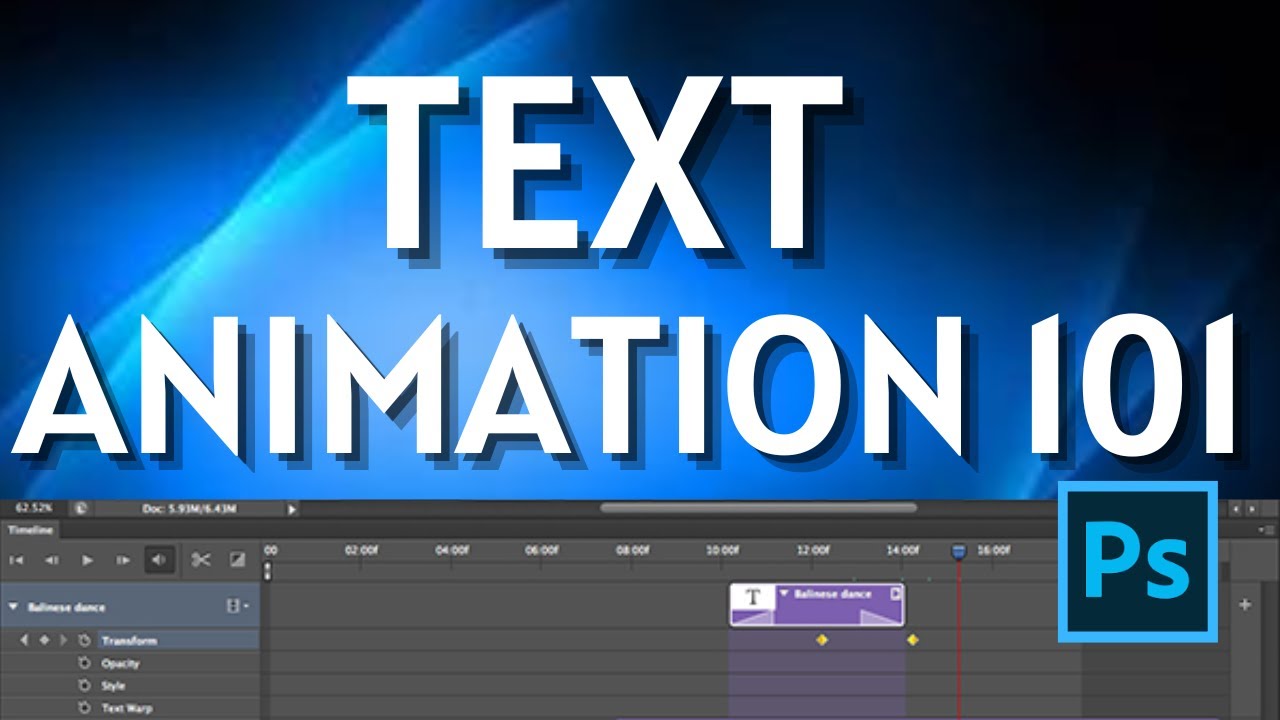Click the status bar icon beside the zoom level

(x=81, y=509)
